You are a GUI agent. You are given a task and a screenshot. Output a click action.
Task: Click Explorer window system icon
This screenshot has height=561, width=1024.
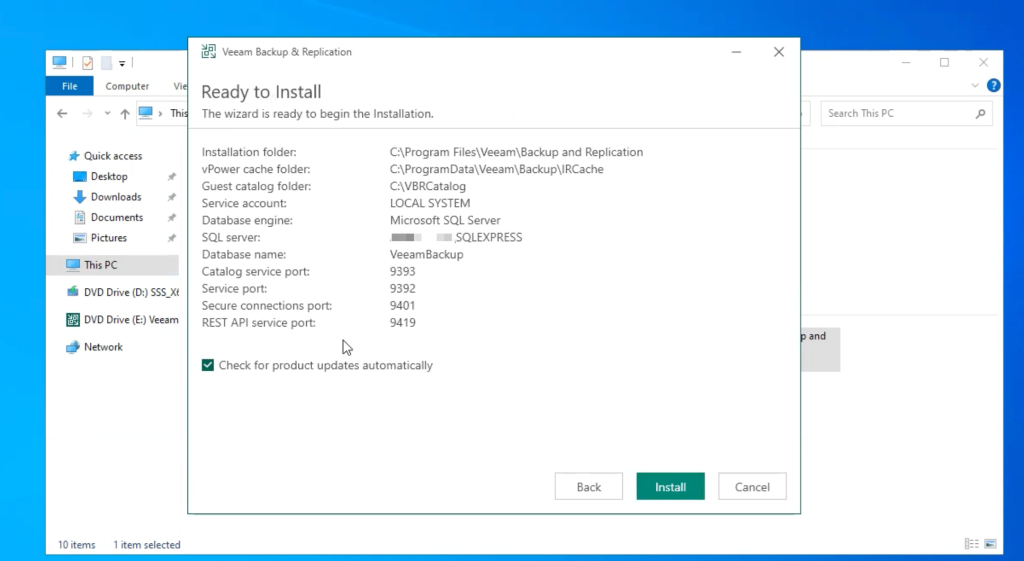[59, 62]
